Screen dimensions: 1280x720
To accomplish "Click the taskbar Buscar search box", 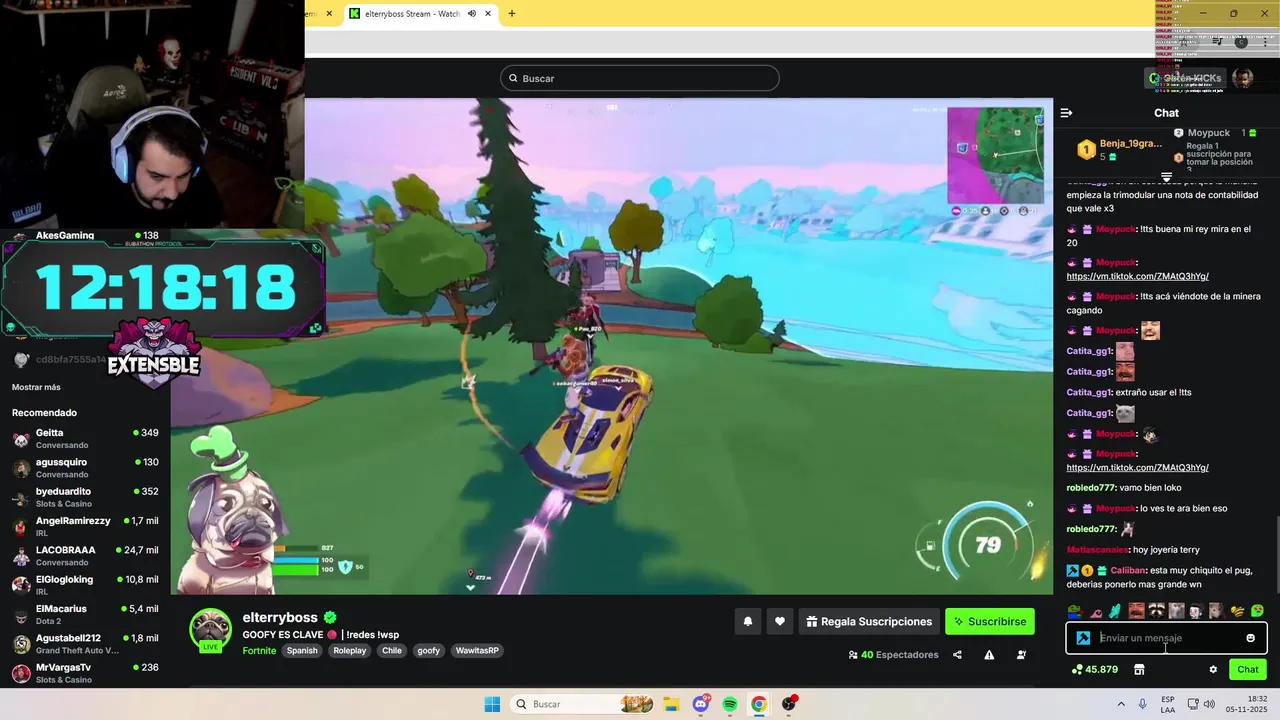I will pyautogui.click(x=584, y=704).
